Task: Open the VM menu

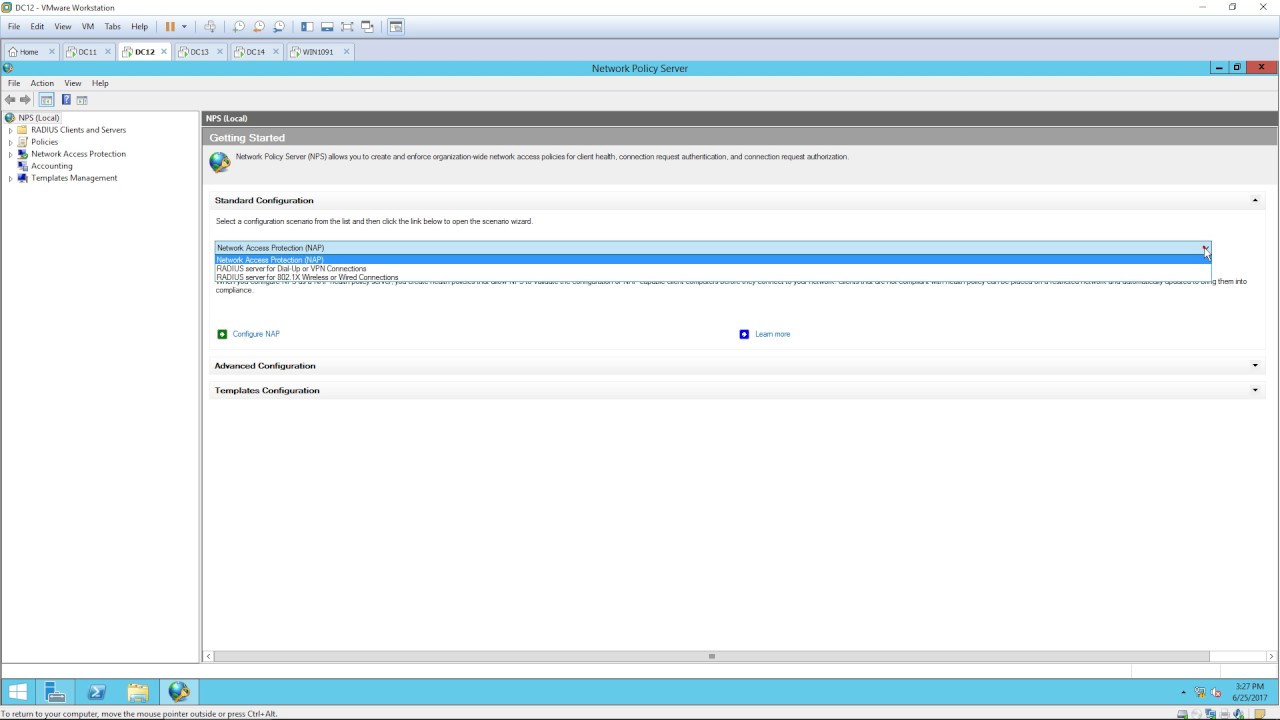Action: tap(88, 27)
